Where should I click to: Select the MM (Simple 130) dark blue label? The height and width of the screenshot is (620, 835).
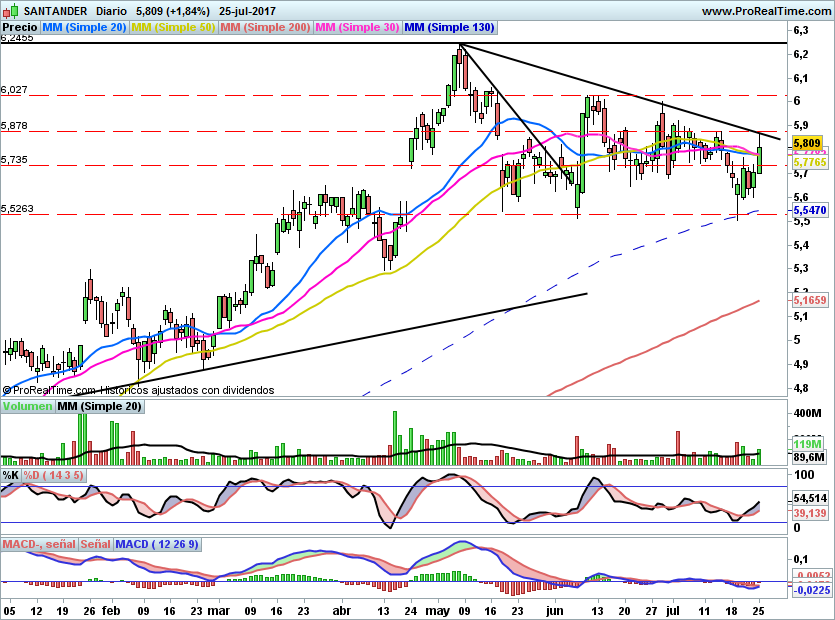click(x=449, y=27)
